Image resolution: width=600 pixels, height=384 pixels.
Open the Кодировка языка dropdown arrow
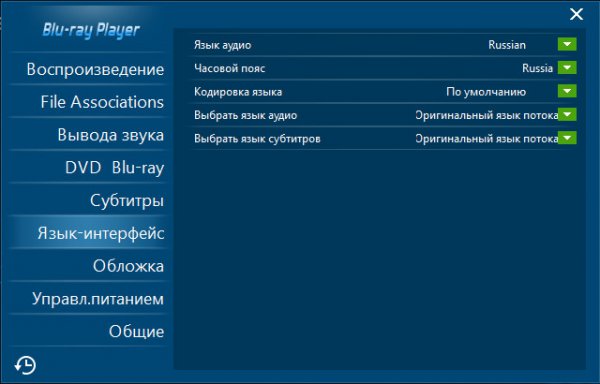pos(567,91)
